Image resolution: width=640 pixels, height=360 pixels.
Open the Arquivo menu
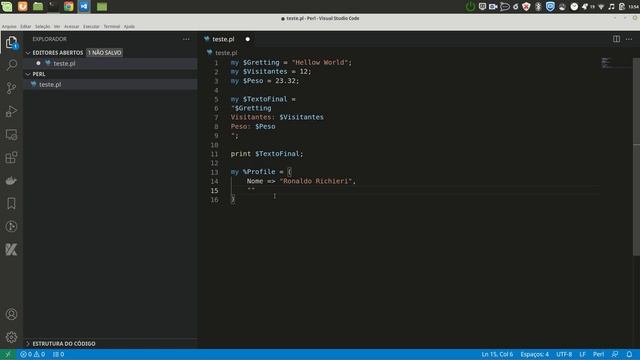tap(9, 27)
